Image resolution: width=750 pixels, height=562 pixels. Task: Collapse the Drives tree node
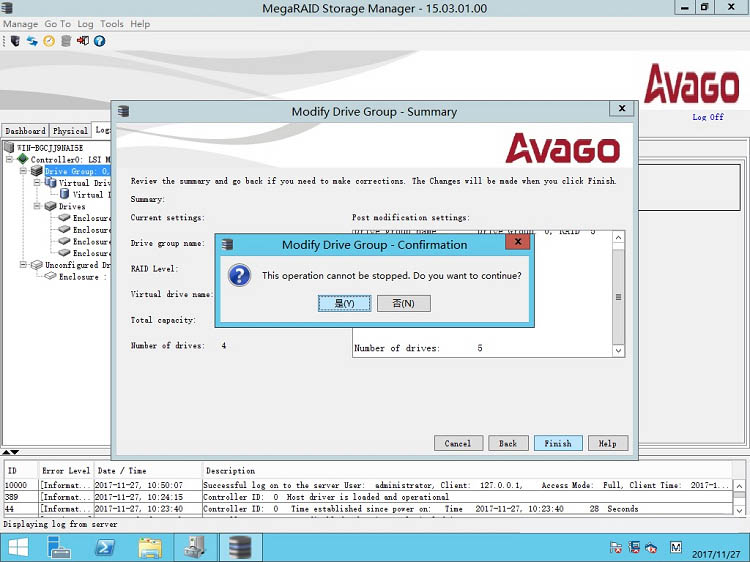click(x=37, y=206)
